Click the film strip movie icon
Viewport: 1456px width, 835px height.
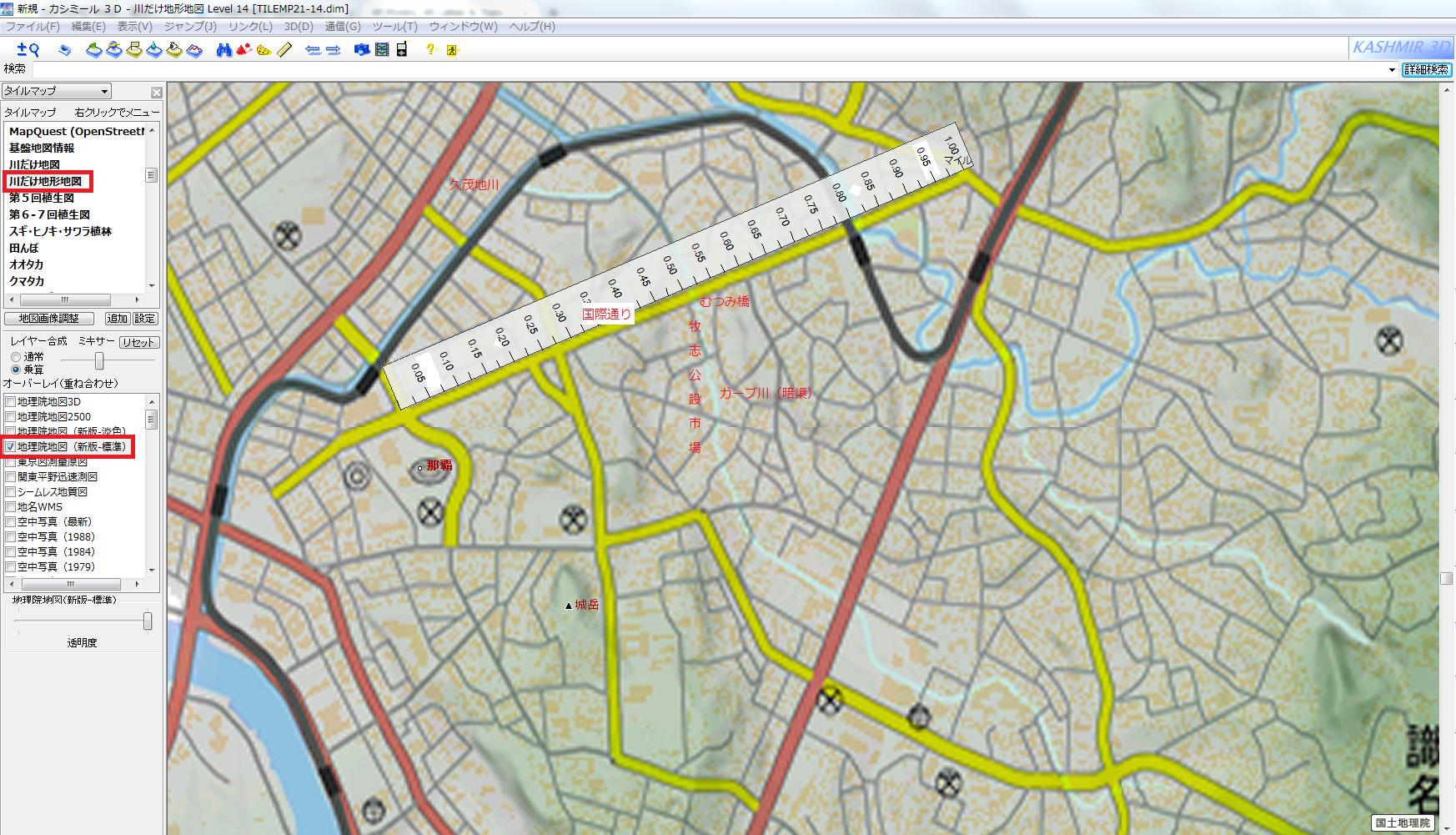click(382, 50)
